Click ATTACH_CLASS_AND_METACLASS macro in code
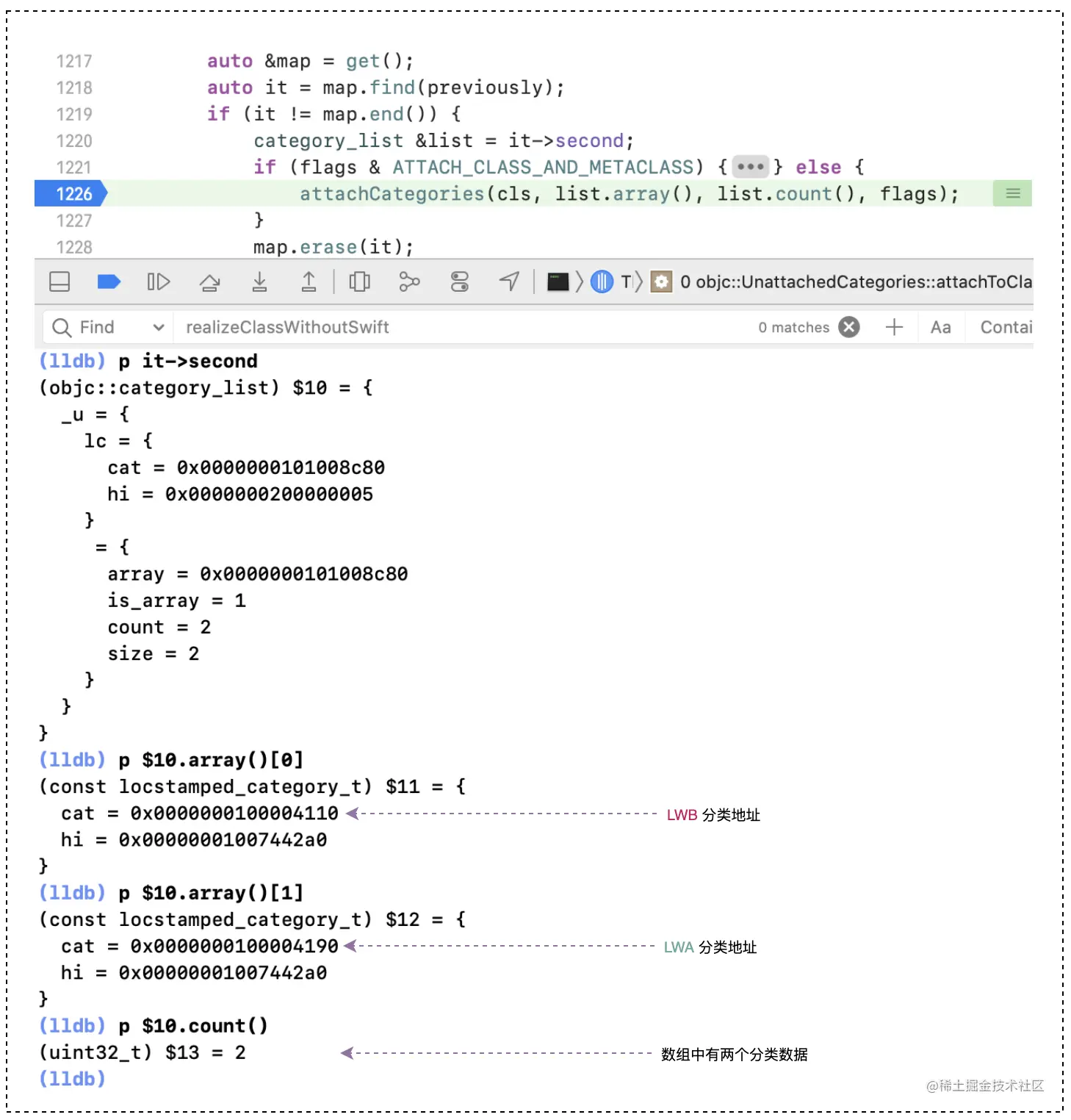Screen dimensions: 1071x1120 click(543, 168)
